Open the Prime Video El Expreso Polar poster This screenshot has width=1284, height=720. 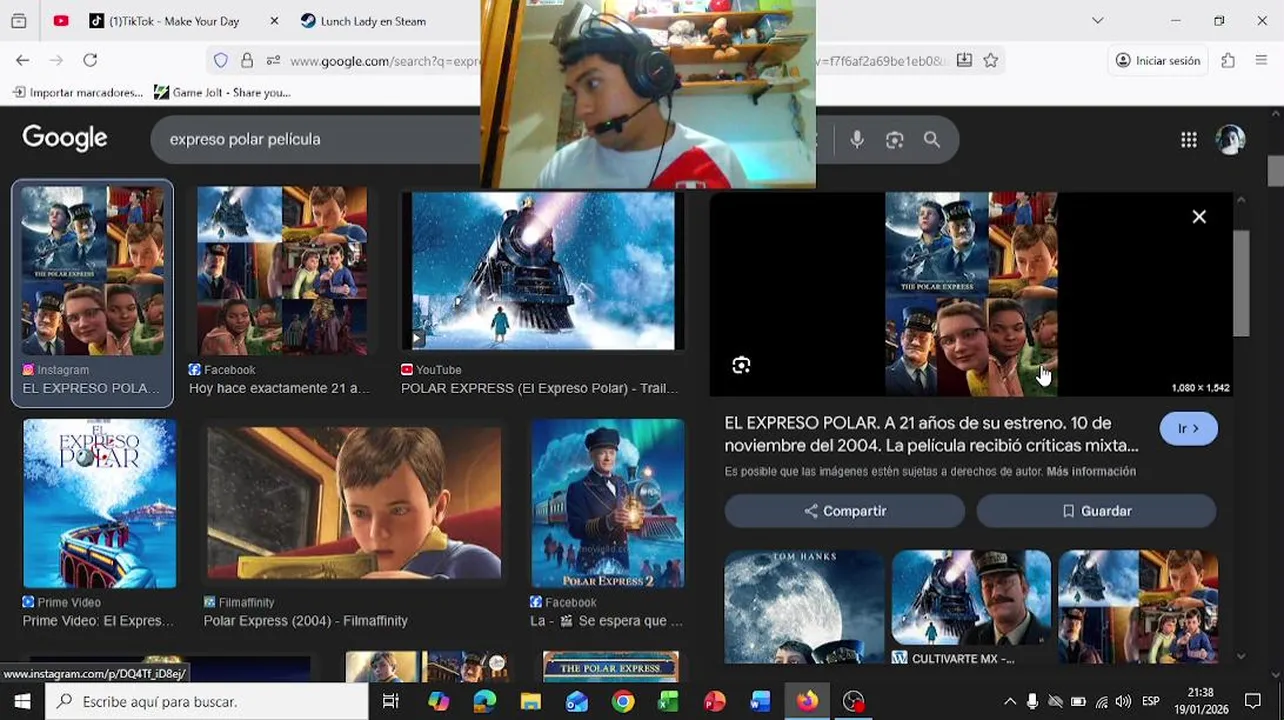pyautogui.click(x=100, y=504)
